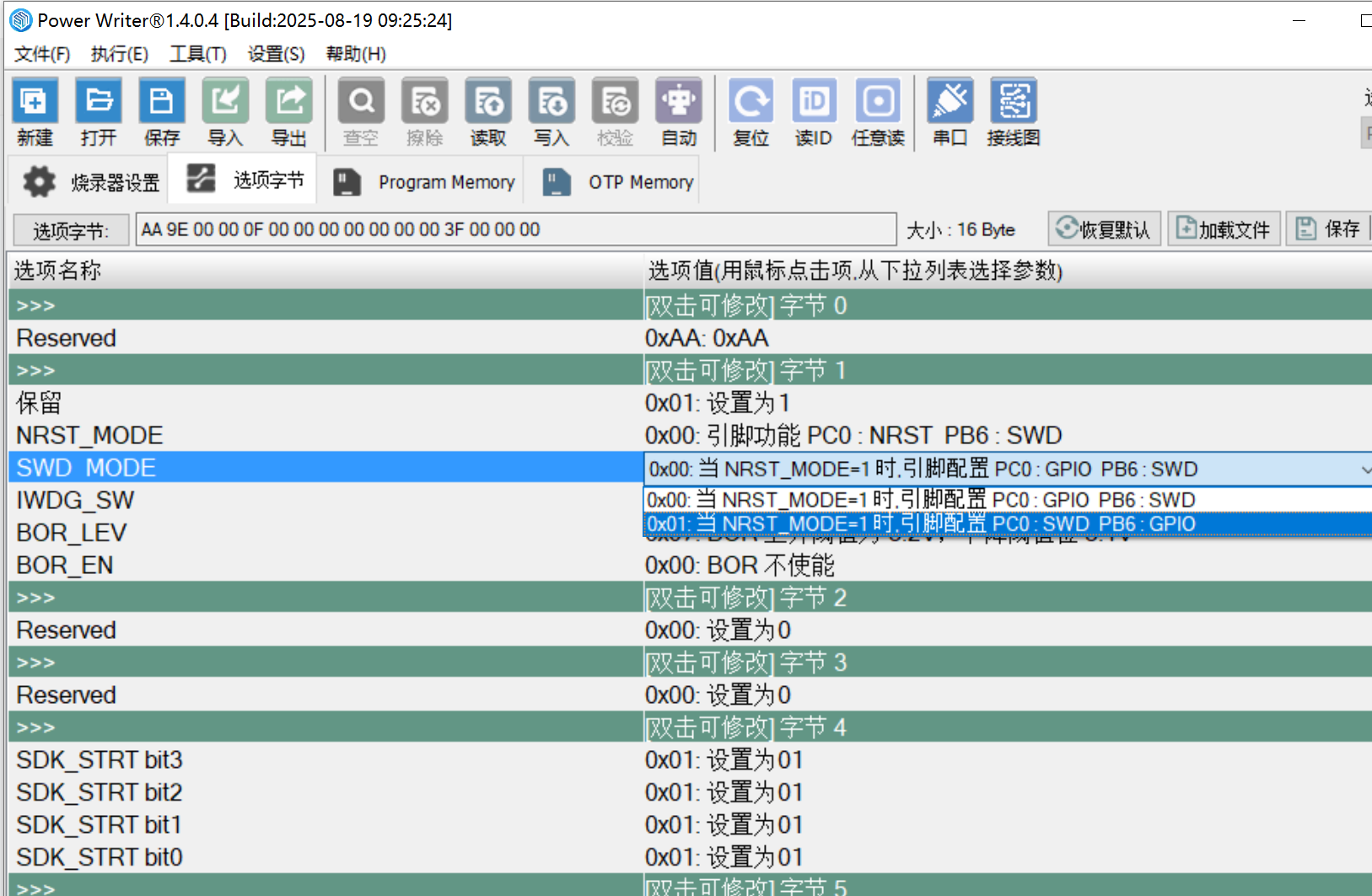Image resolution: width=1372 pixels, height=896 pixels.
Task: Click the BOR_EN value 'BOR 不使能'
Action: [x=740, y=565]
